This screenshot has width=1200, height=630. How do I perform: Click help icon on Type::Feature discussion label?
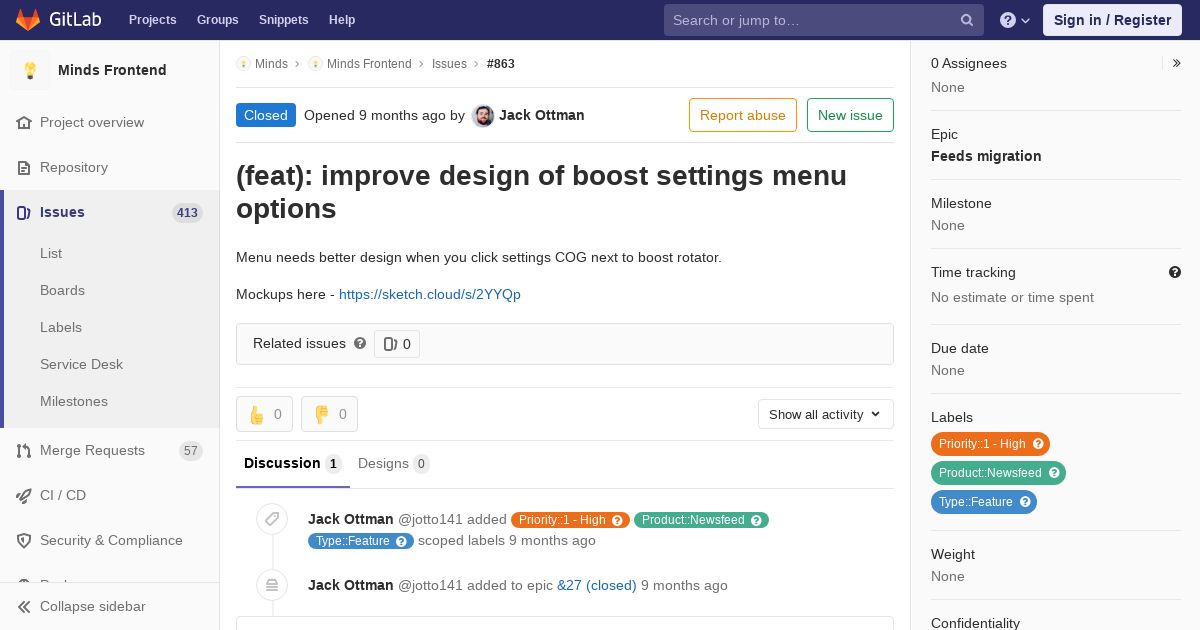(x=402, y=541)
